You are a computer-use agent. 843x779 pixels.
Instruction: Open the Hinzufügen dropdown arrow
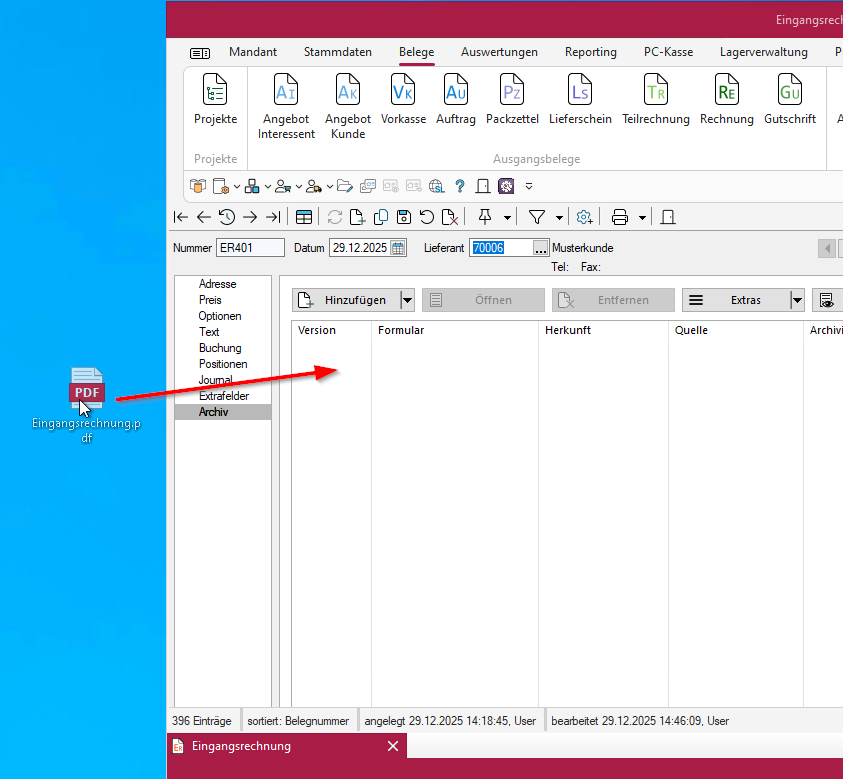pyautogui.click(x=408, y=299)
